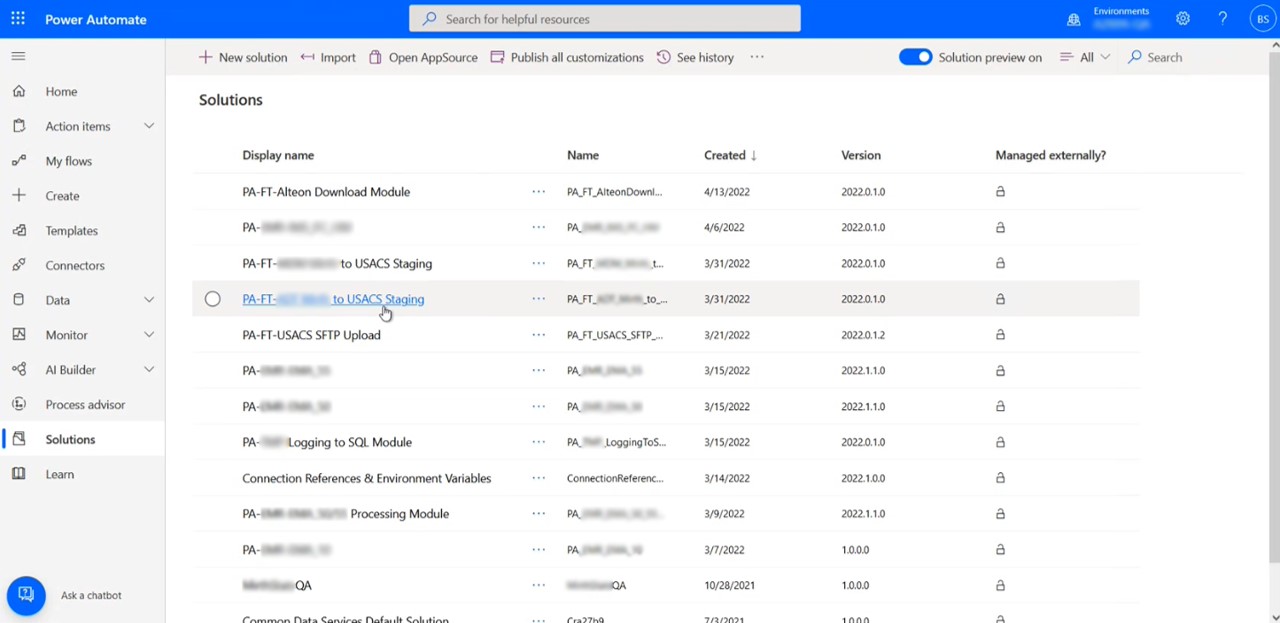Toggle the Solution preview on switch
Screen dimensions: 1280x623
pos(915,57)
